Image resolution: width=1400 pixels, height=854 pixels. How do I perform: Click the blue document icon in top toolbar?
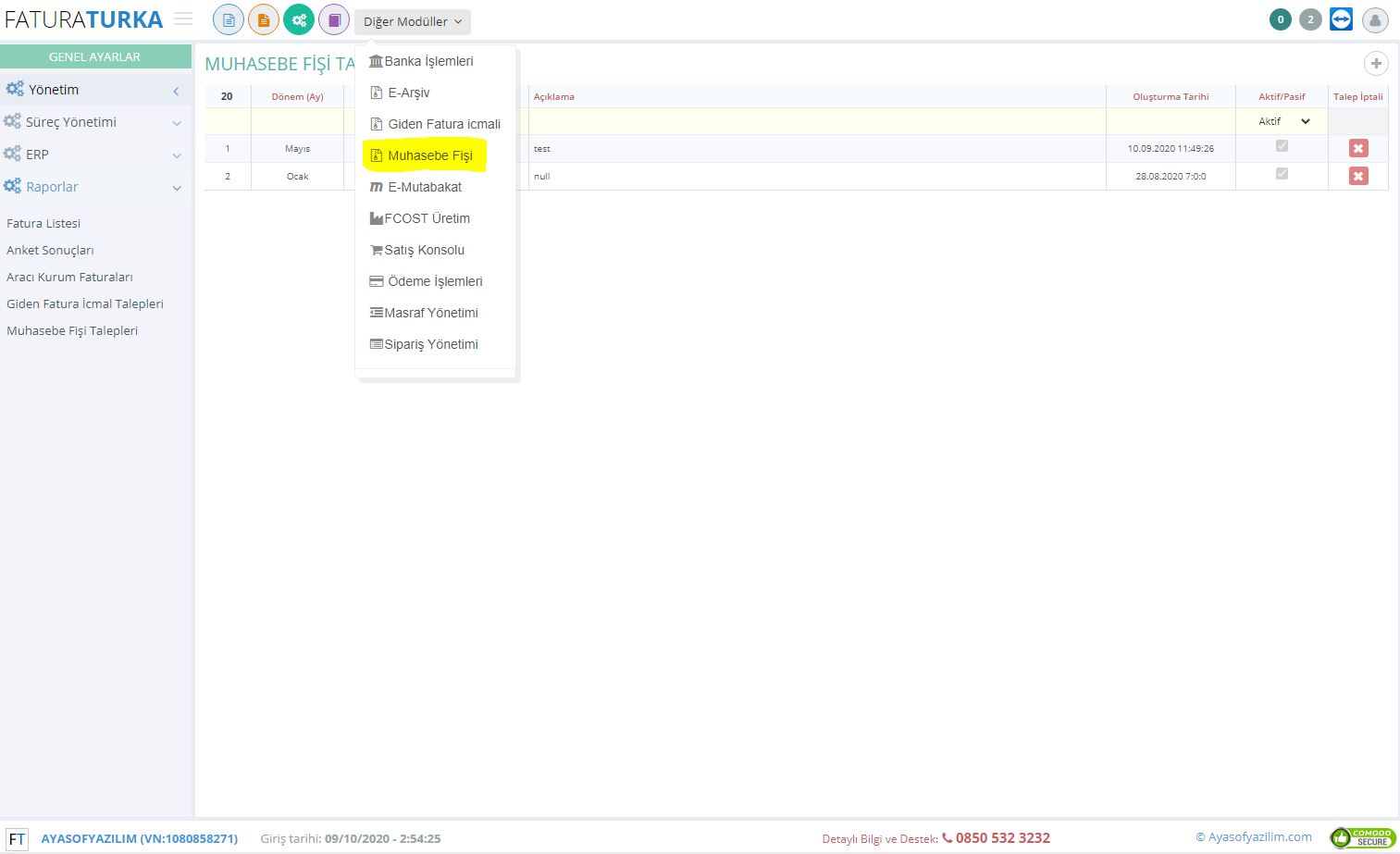click(229, 19)
